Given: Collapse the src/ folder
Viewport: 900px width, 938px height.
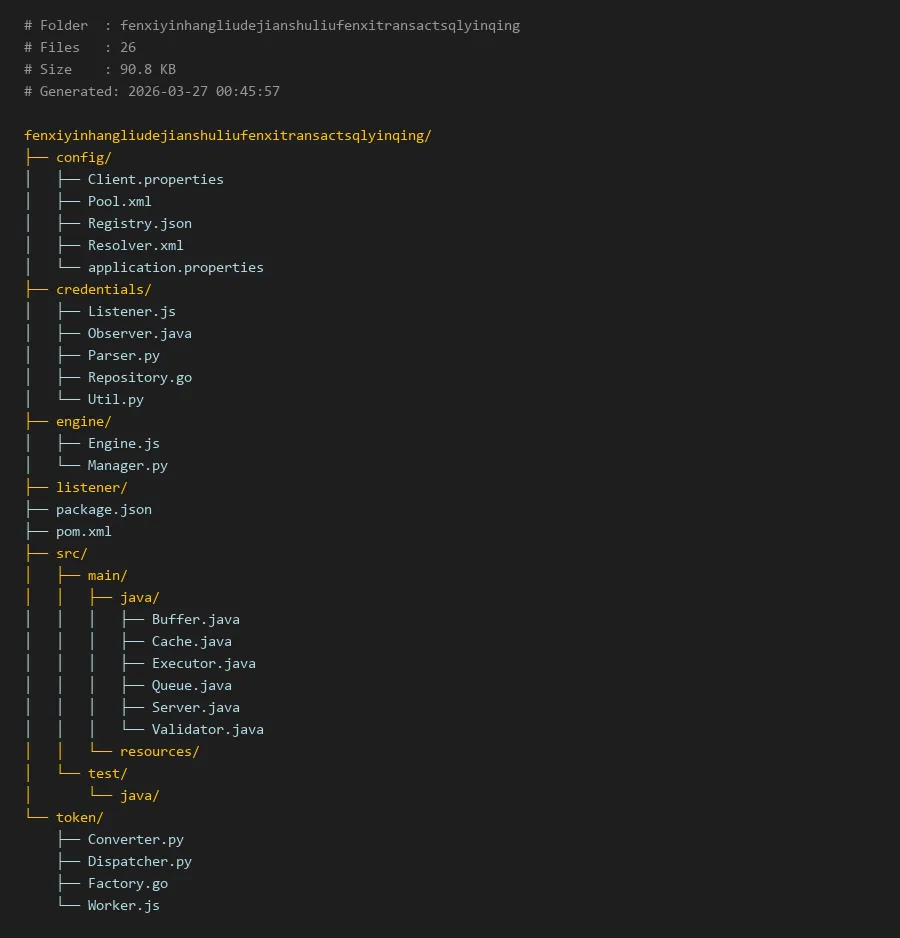Looking at the screenshot, I should 71,553.
